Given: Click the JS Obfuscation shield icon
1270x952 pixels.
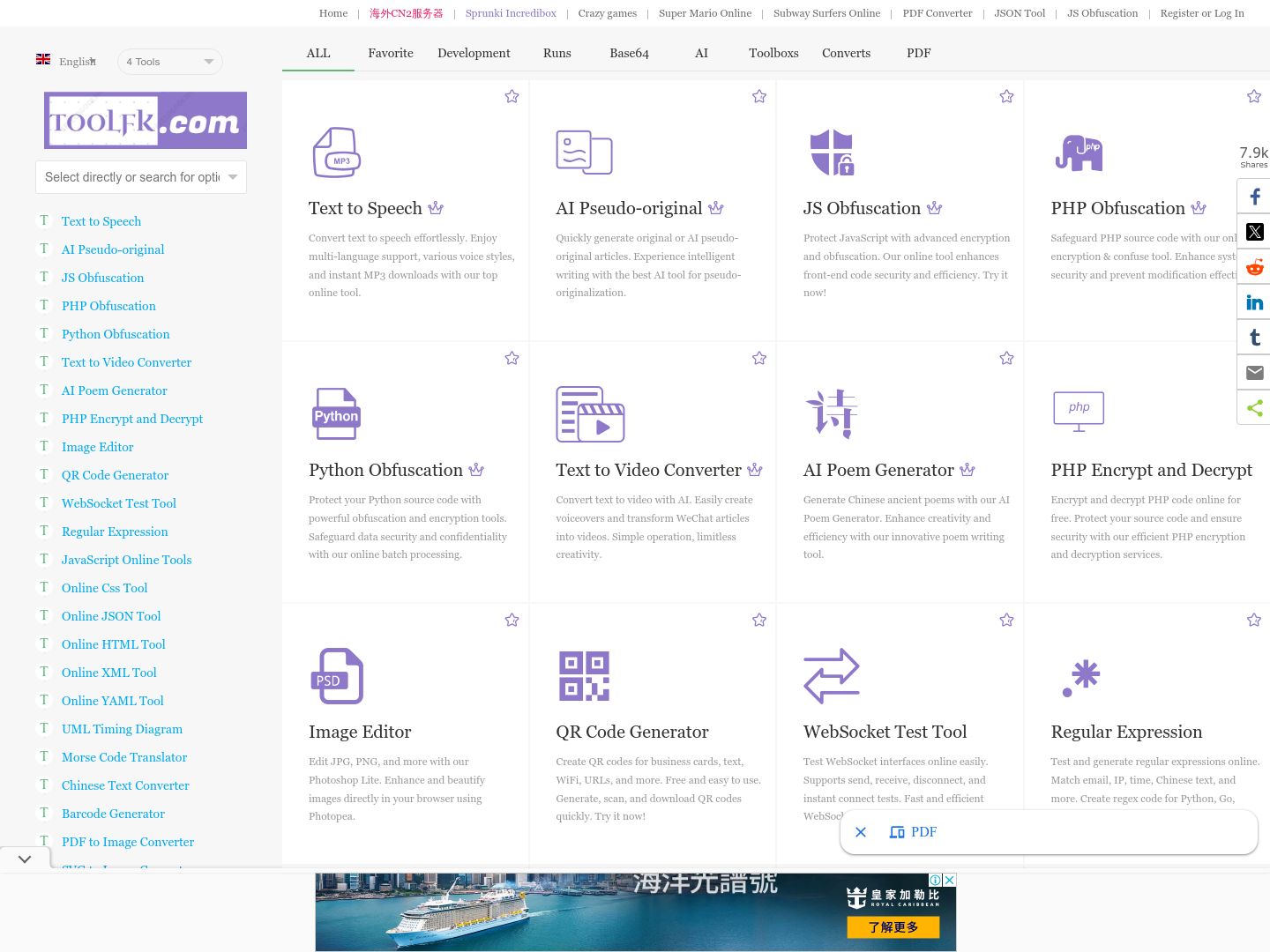Looking at the screenshot, I should click(832, 152).
